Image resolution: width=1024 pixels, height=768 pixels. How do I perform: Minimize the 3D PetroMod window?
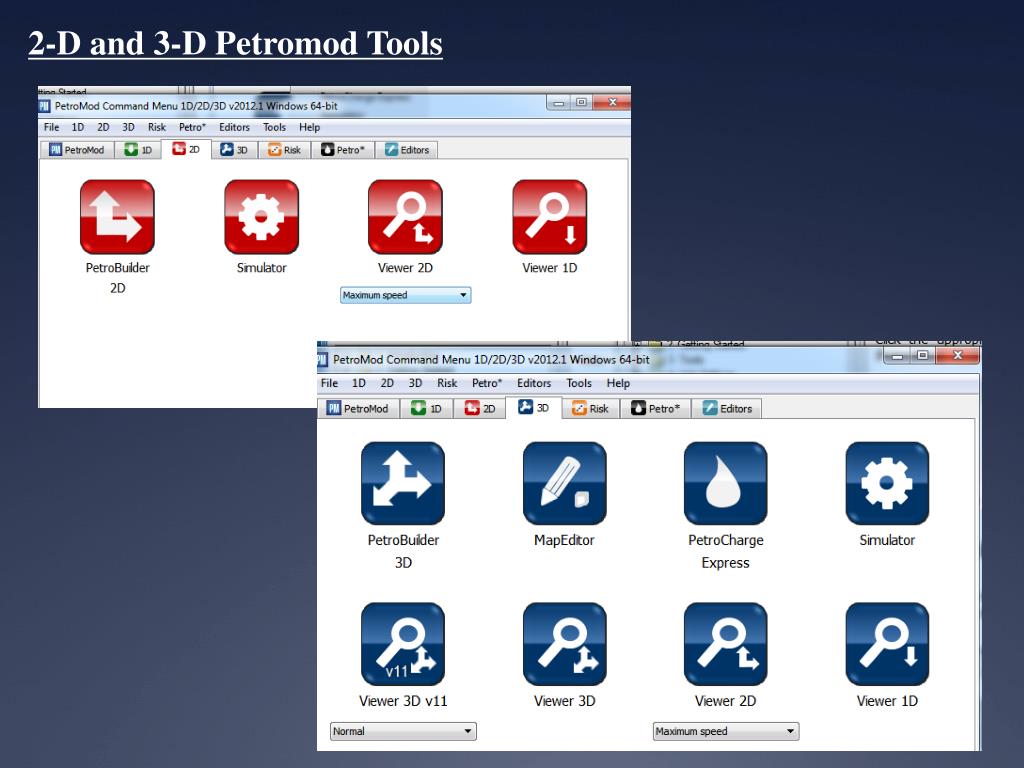[897, 356]
